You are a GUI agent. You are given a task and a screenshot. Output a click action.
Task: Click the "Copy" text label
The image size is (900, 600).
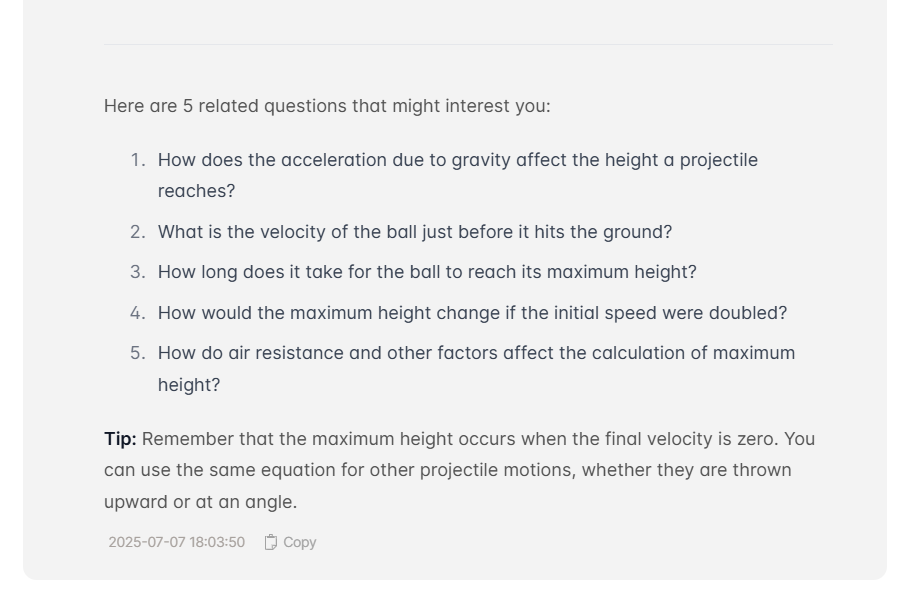[300, 542]
